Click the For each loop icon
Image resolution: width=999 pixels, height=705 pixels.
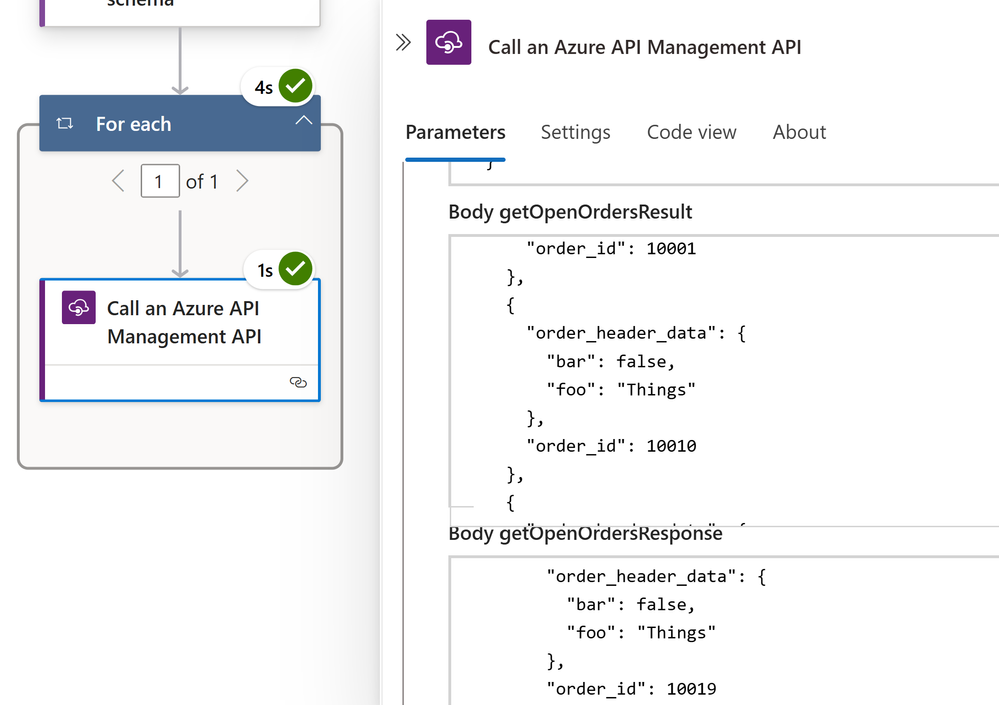point(64,124)
